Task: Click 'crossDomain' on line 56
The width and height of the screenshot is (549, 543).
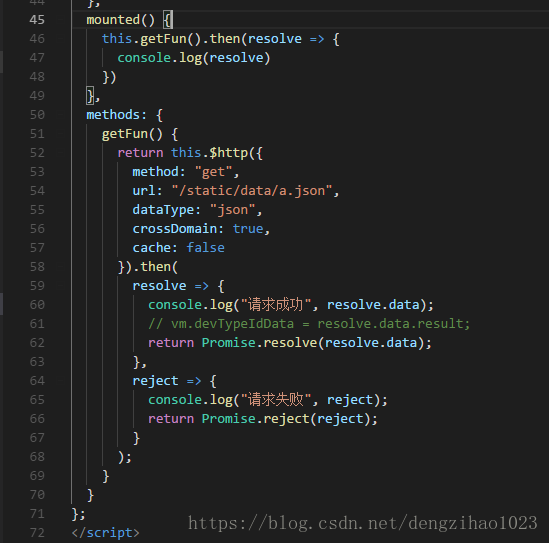Action: click(175, 229)
